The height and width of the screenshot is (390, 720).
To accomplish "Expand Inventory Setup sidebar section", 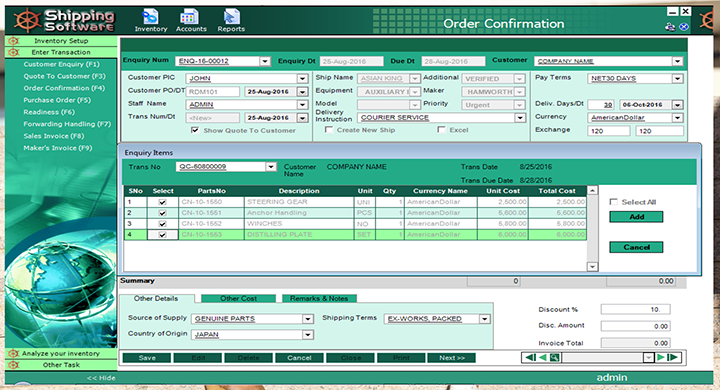I will tap(61, 41).
